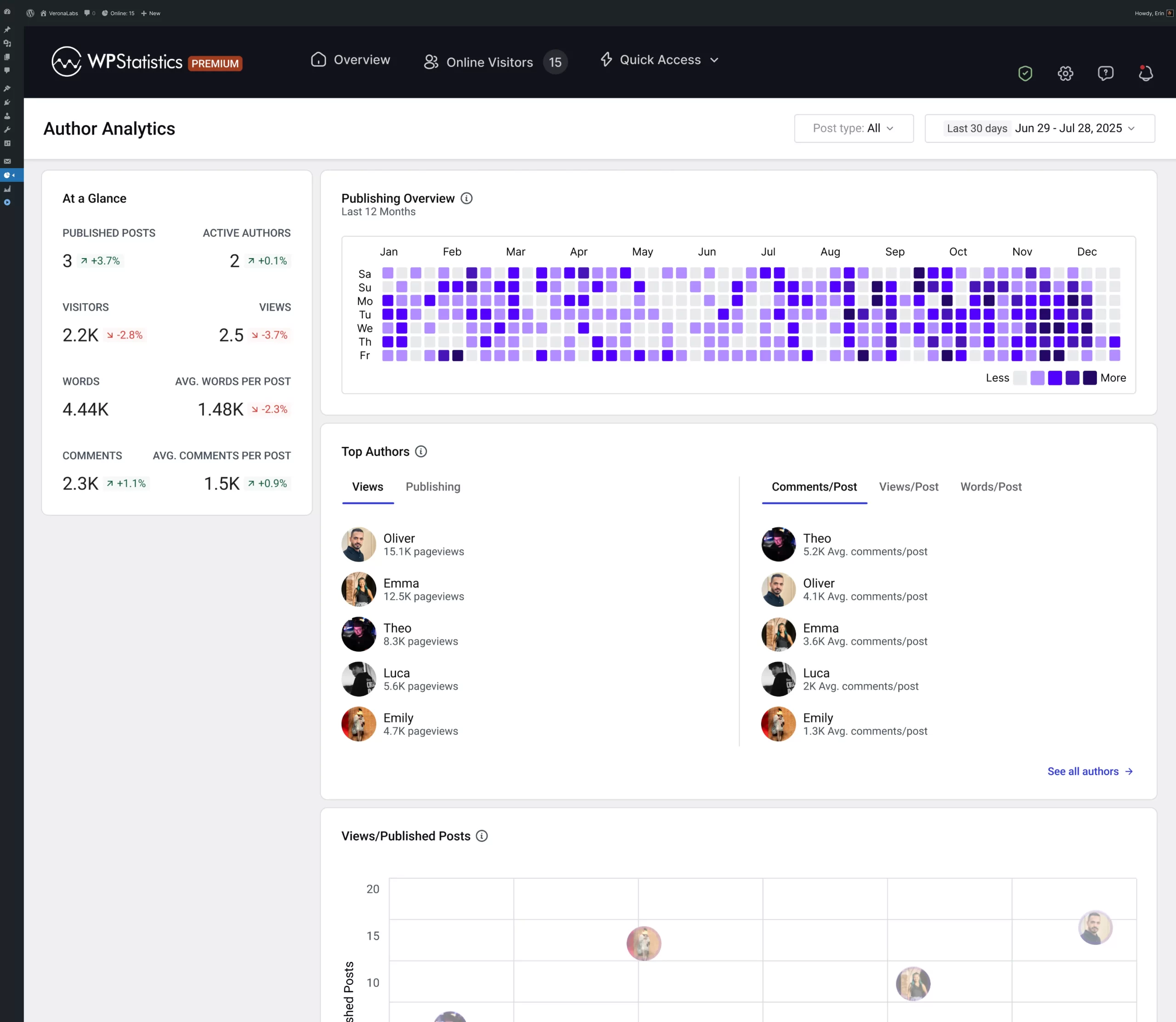Open the settings gear icon in header
Image resolution: width=1176 pixels, height=1022 pixels.
(1065, 73)
